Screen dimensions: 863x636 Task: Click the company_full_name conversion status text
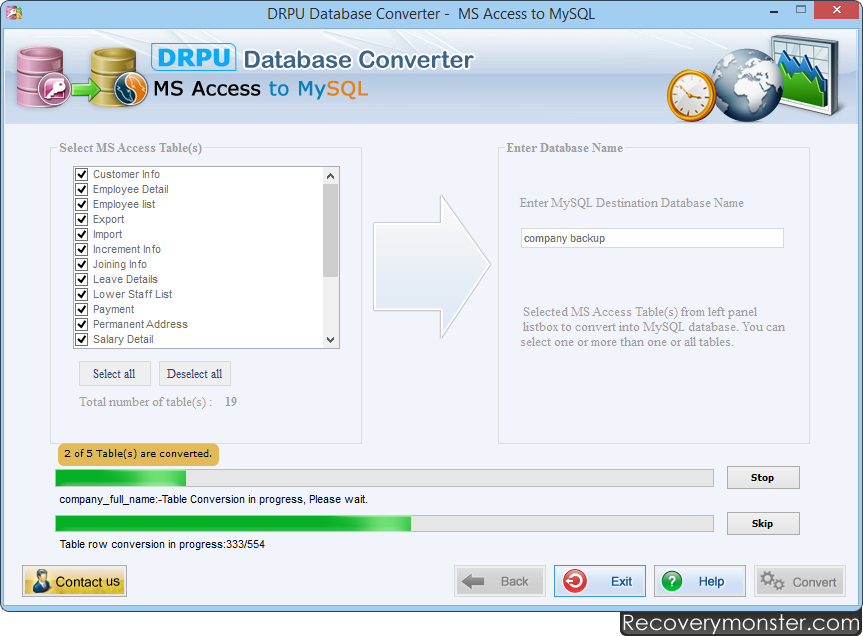point(214,499)
